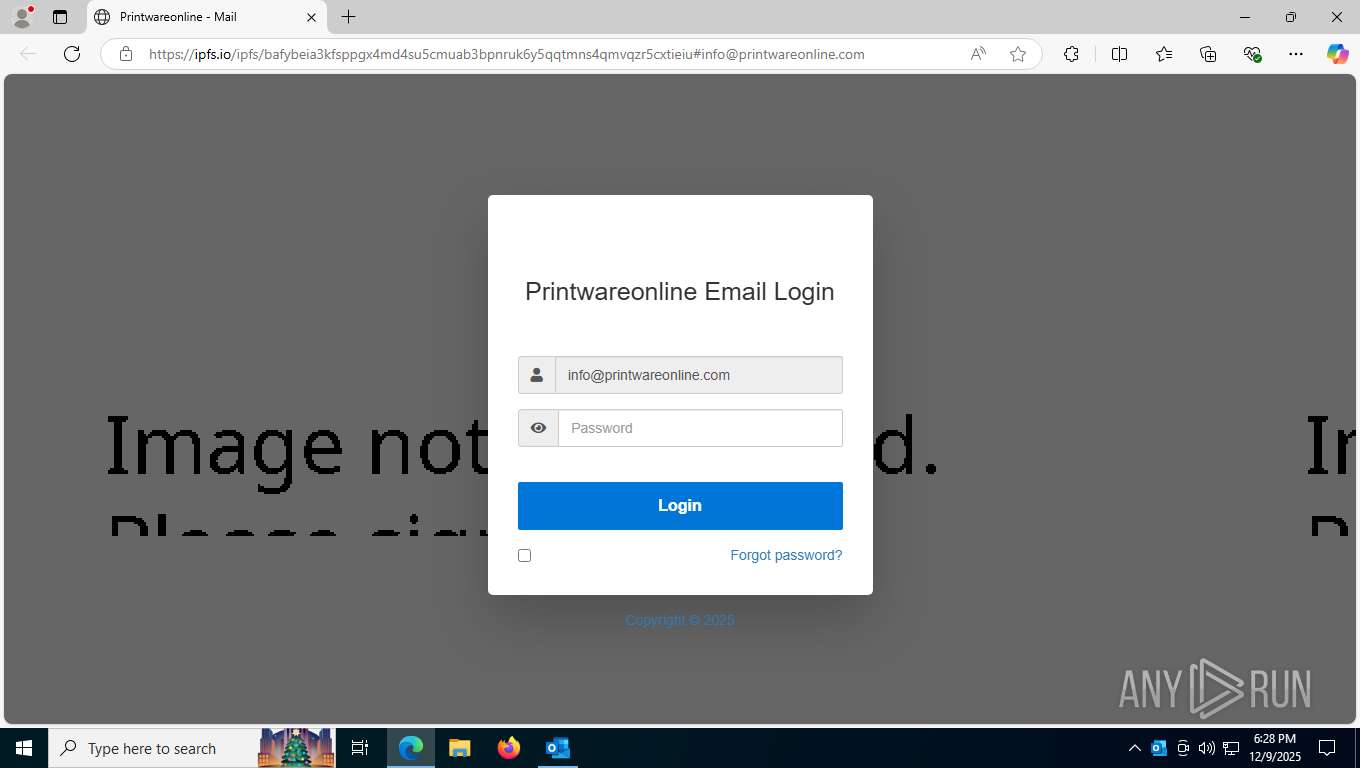The width and height of the screenshot is (1360, 768).
Task: Click into the Password field
Action: click(x=700, y=428)
